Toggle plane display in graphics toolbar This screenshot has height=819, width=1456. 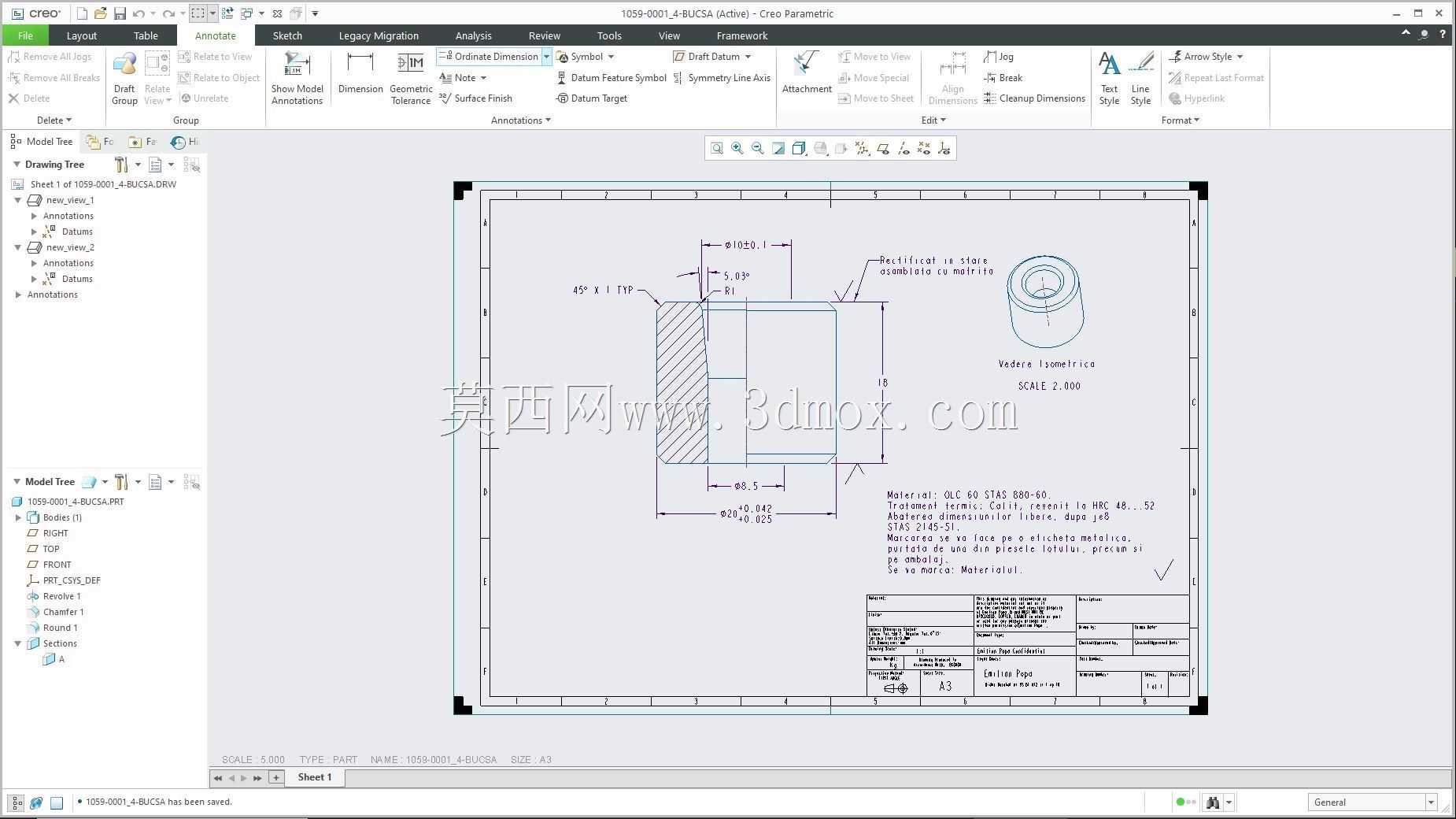(x=883, y=148)
